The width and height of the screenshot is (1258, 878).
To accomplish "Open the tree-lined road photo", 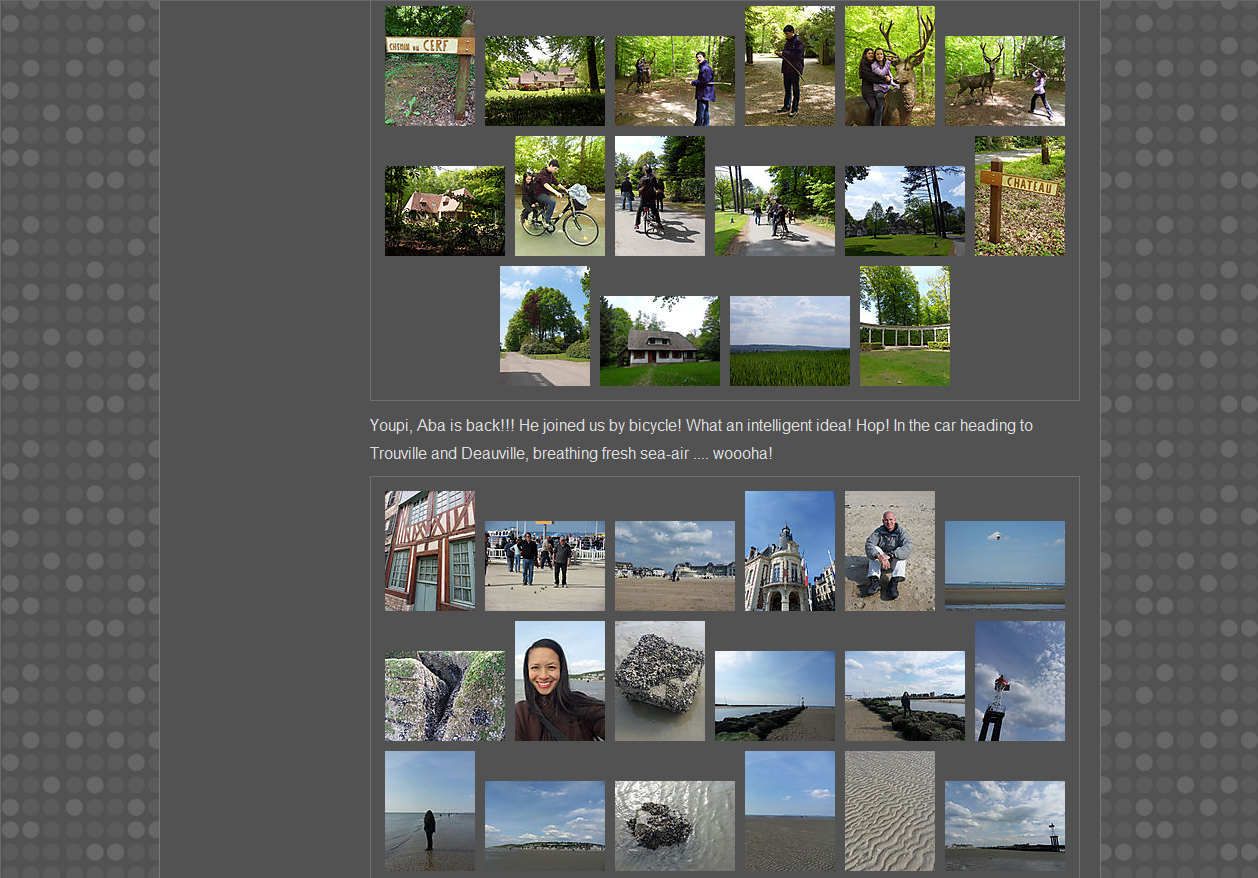I will click(544, 326).
